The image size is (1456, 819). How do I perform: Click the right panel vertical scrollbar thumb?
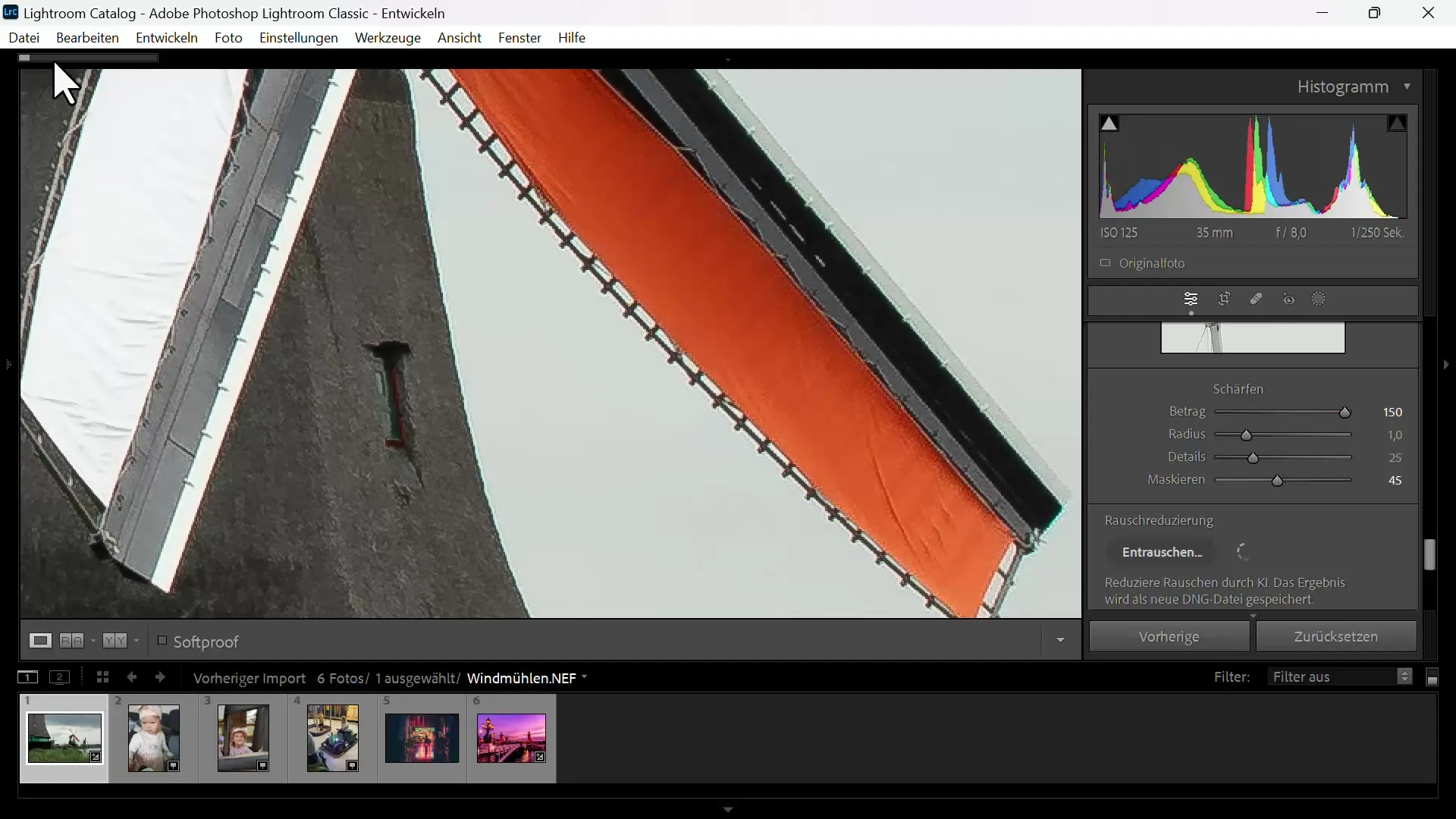click(1430, 554)
